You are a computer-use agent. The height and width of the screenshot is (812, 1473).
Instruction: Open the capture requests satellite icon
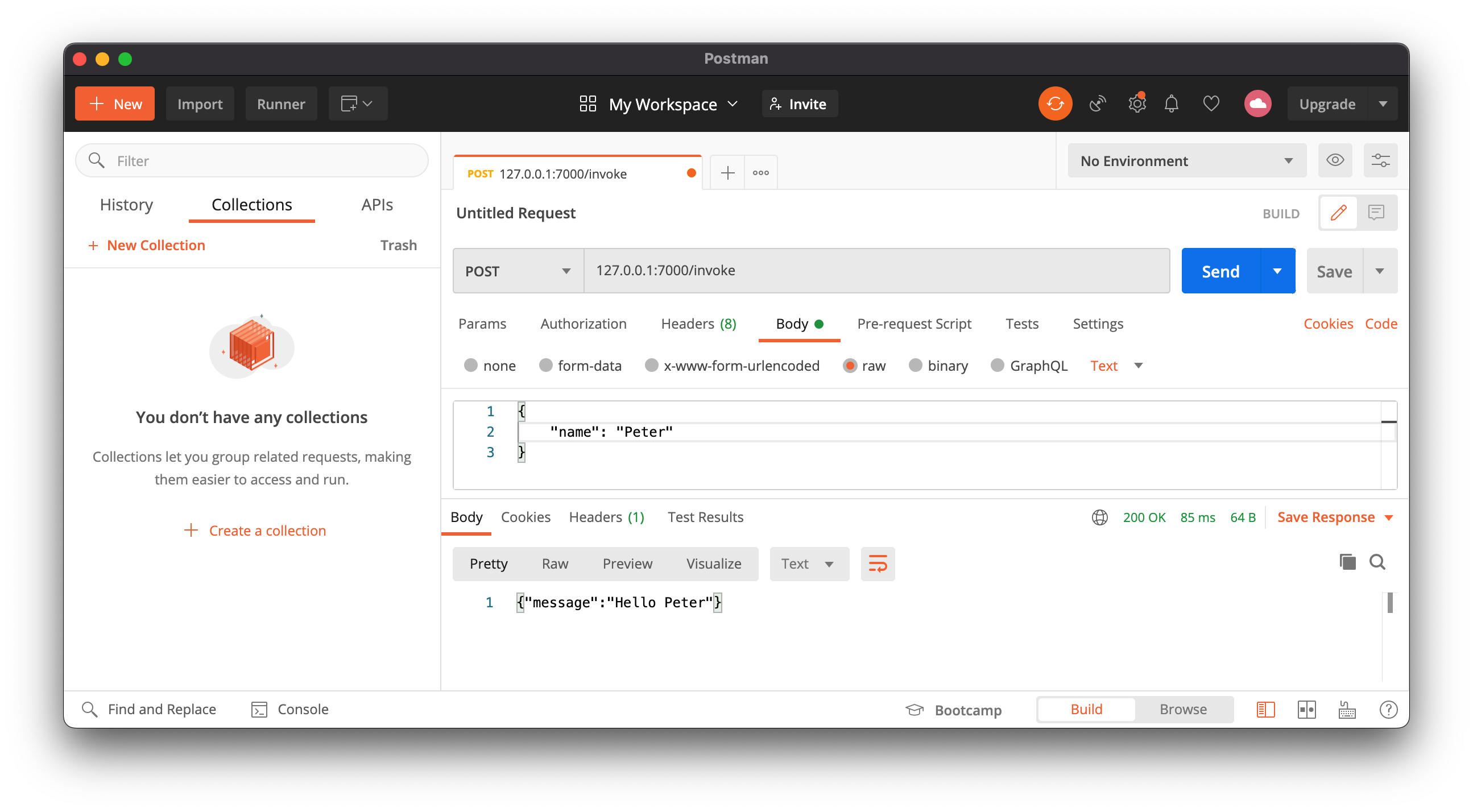point(1097,103)
